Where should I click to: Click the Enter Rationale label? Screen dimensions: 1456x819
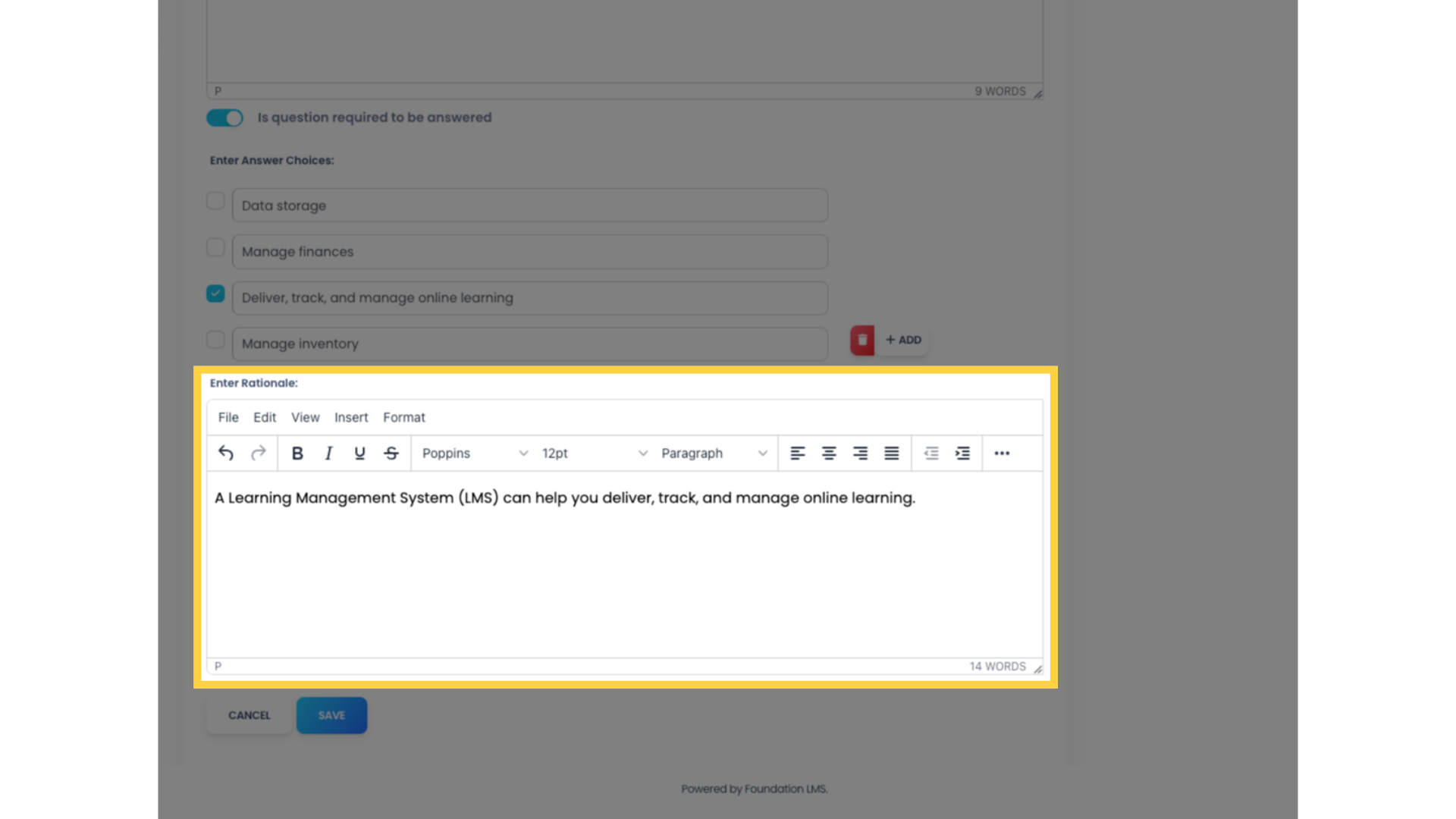coord(253,383)
